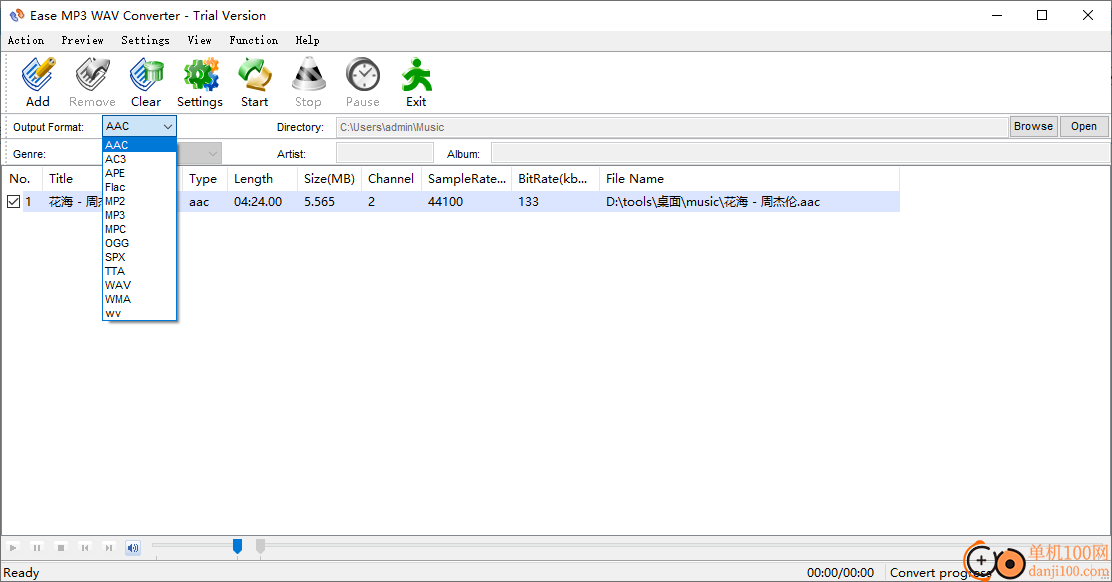Toggle the speaker mute icon
Image resolution: width=1112 pixels, height=582 pixels.
click(133, 547)
